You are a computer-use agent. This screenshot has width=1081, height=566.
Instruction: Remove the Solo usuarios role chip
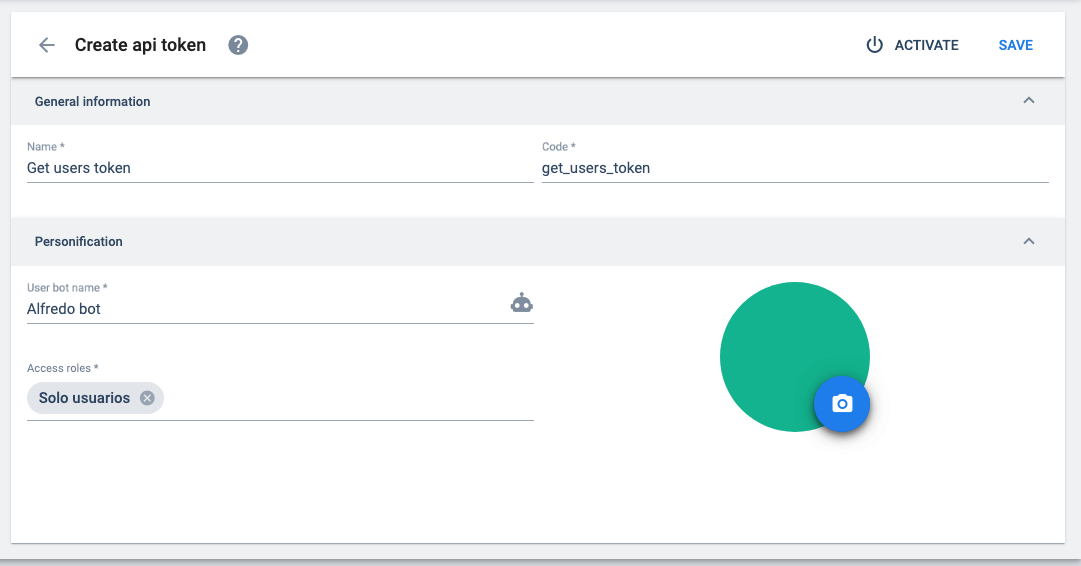[x=147, y=398]
